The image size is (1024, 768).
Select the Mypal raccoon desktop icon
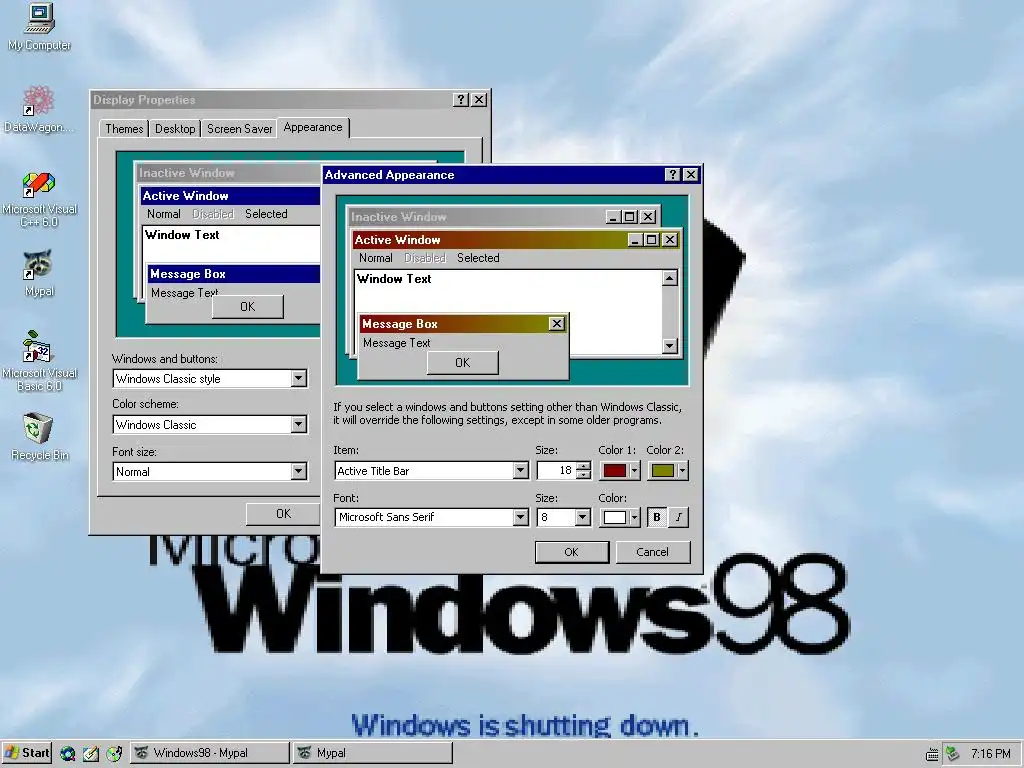(39, 273)
